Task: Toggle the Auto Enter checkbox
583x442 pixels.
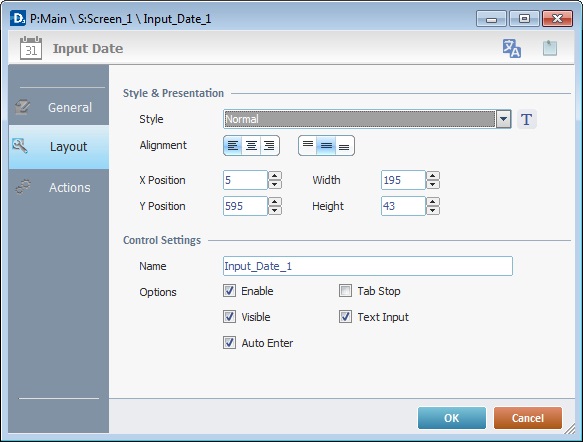Action: (229, 343)
